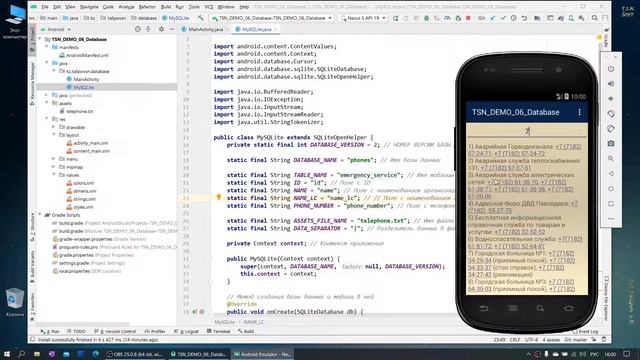Collapse the values folder

(53, 175)
